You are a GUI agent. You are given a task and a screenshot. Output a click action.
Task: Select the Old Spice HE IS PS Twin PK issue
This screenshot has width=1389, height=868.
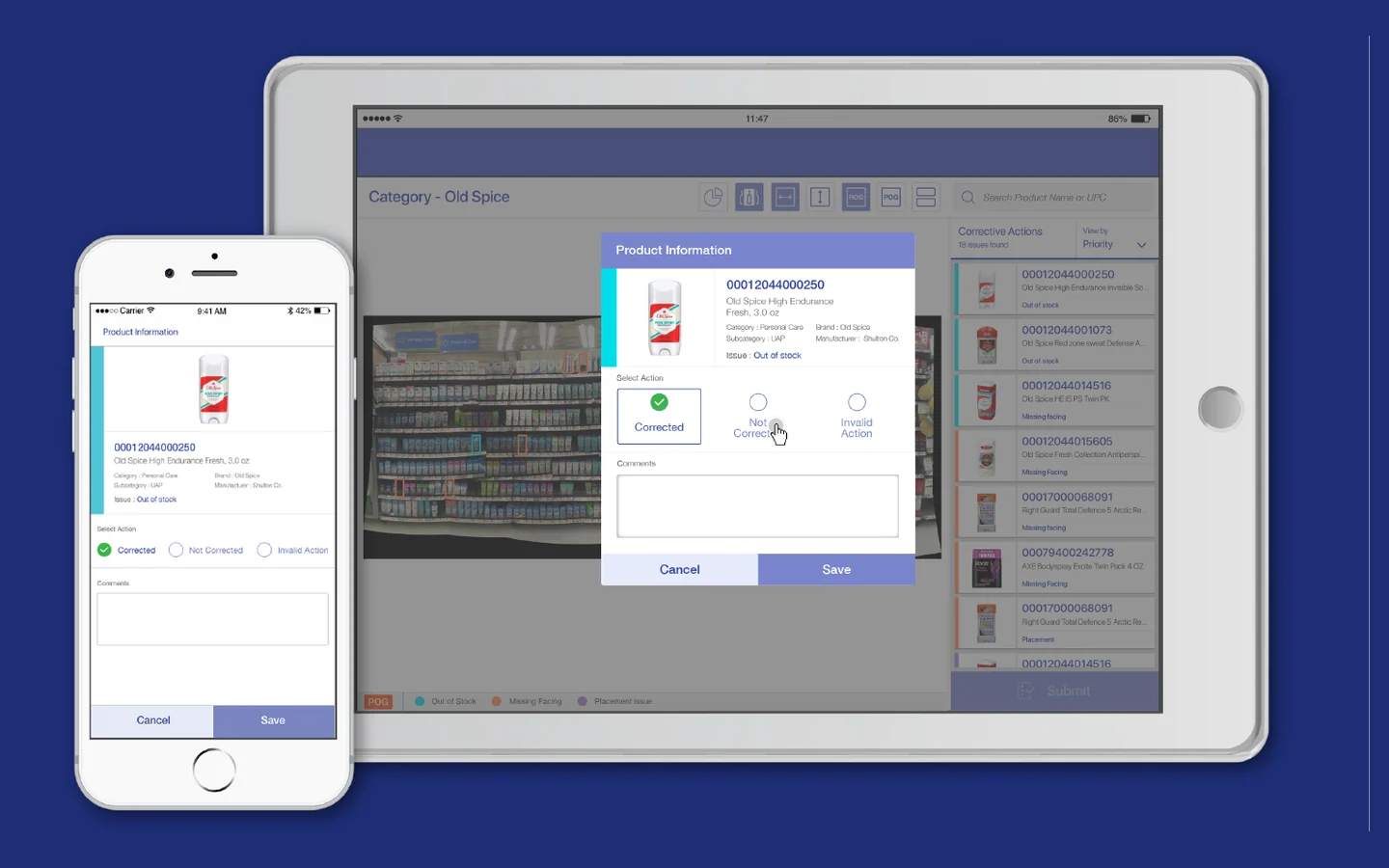[x=1055, y=400]
